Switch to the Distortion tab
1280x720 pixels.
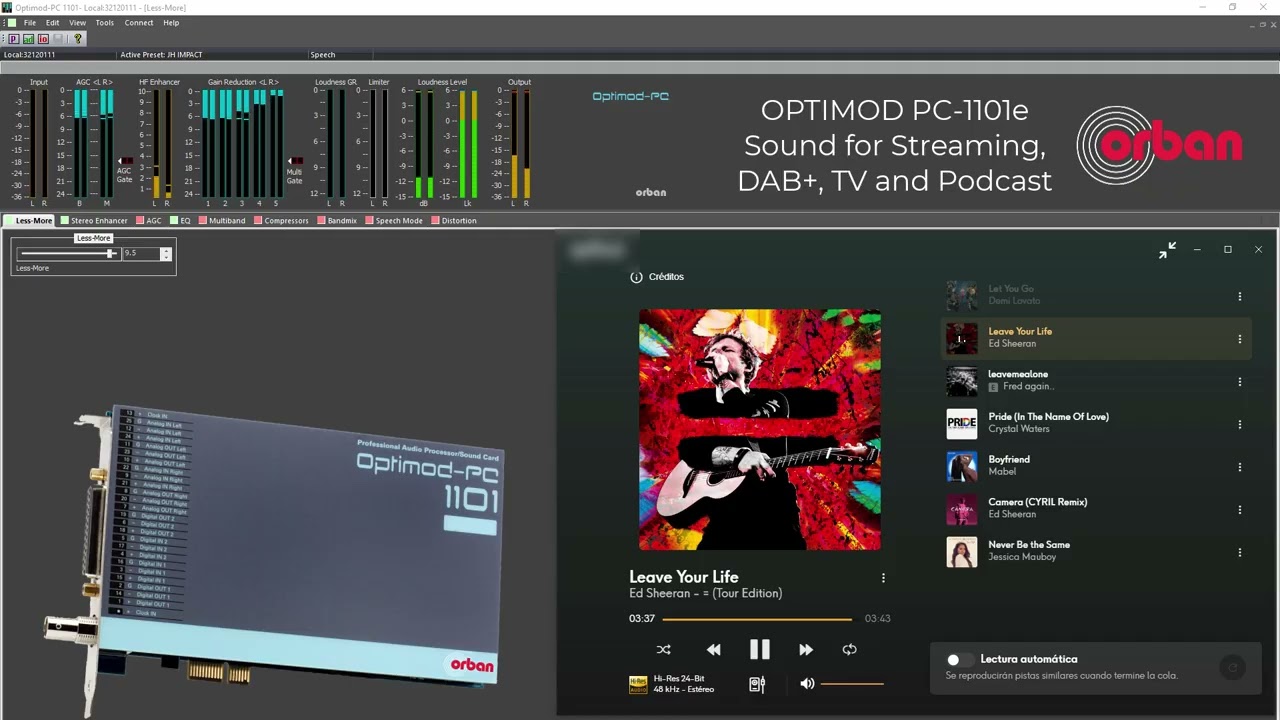tap(454, 220)
